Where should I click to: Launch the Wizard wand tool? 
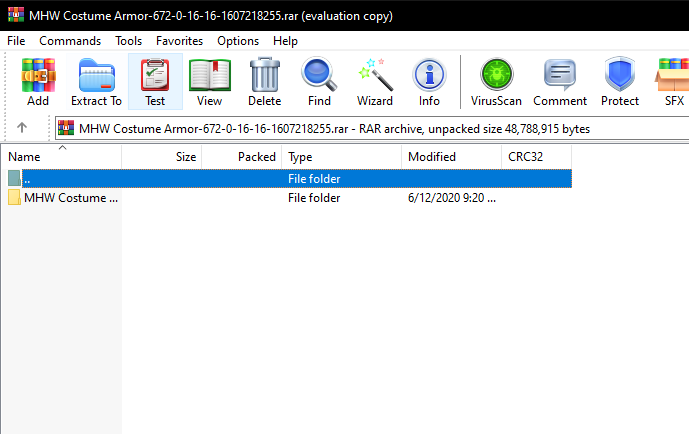tap(375, 82)
